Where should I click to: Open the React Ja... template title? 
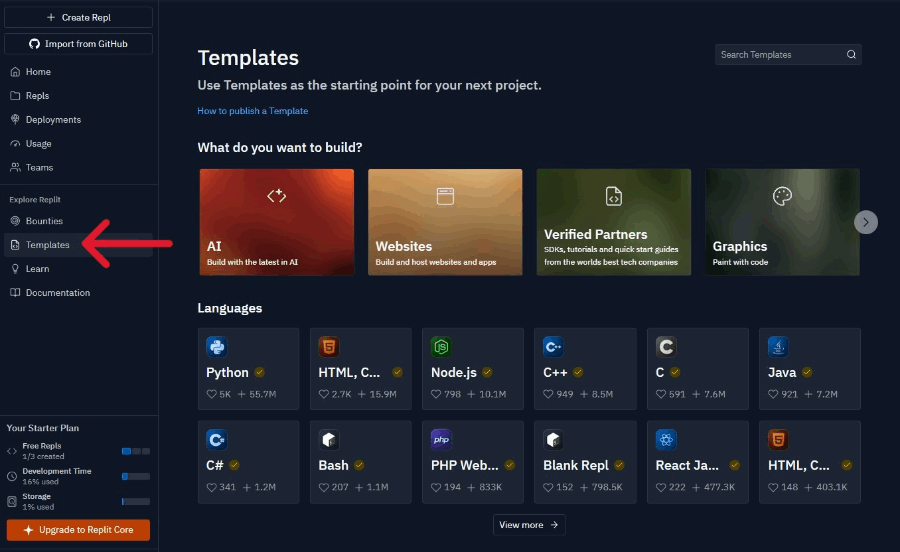tap(687, 465)
